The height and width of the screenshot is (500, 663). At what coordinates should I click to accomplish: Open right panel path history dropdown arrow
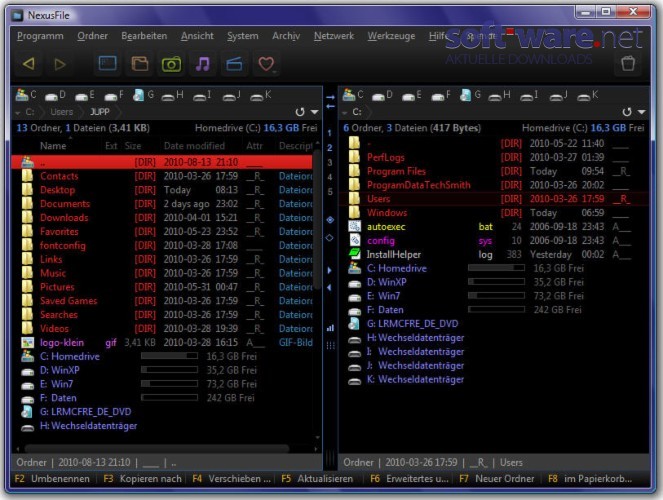pyautogui.click(x=642, y=112)
